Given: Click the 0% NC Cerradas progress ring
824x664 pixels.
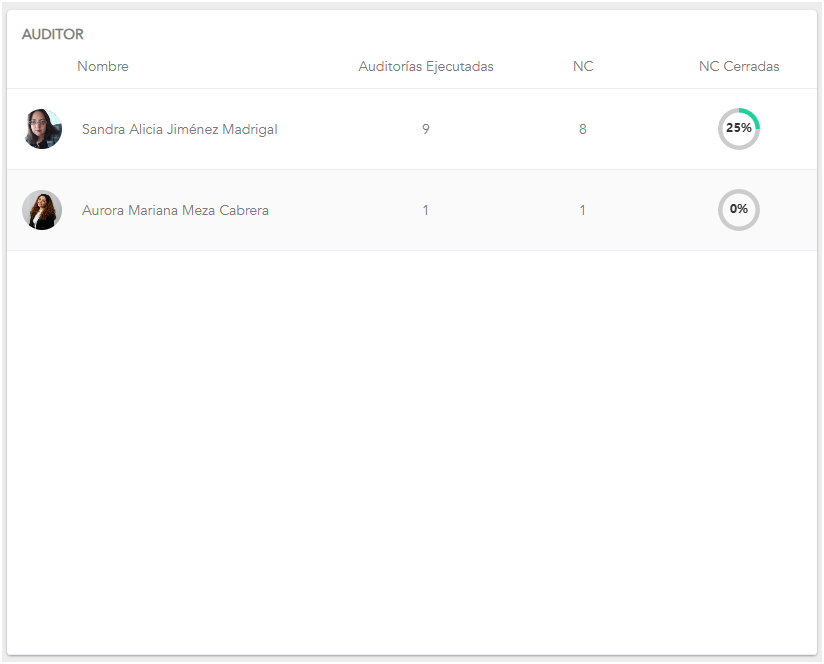Looking at the screenshot, I should tap(739, 210).
